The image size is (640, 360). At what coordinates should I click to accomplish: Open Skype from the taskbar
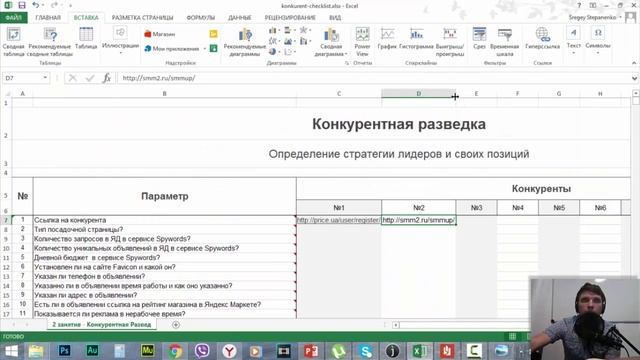tap(366, 351)
